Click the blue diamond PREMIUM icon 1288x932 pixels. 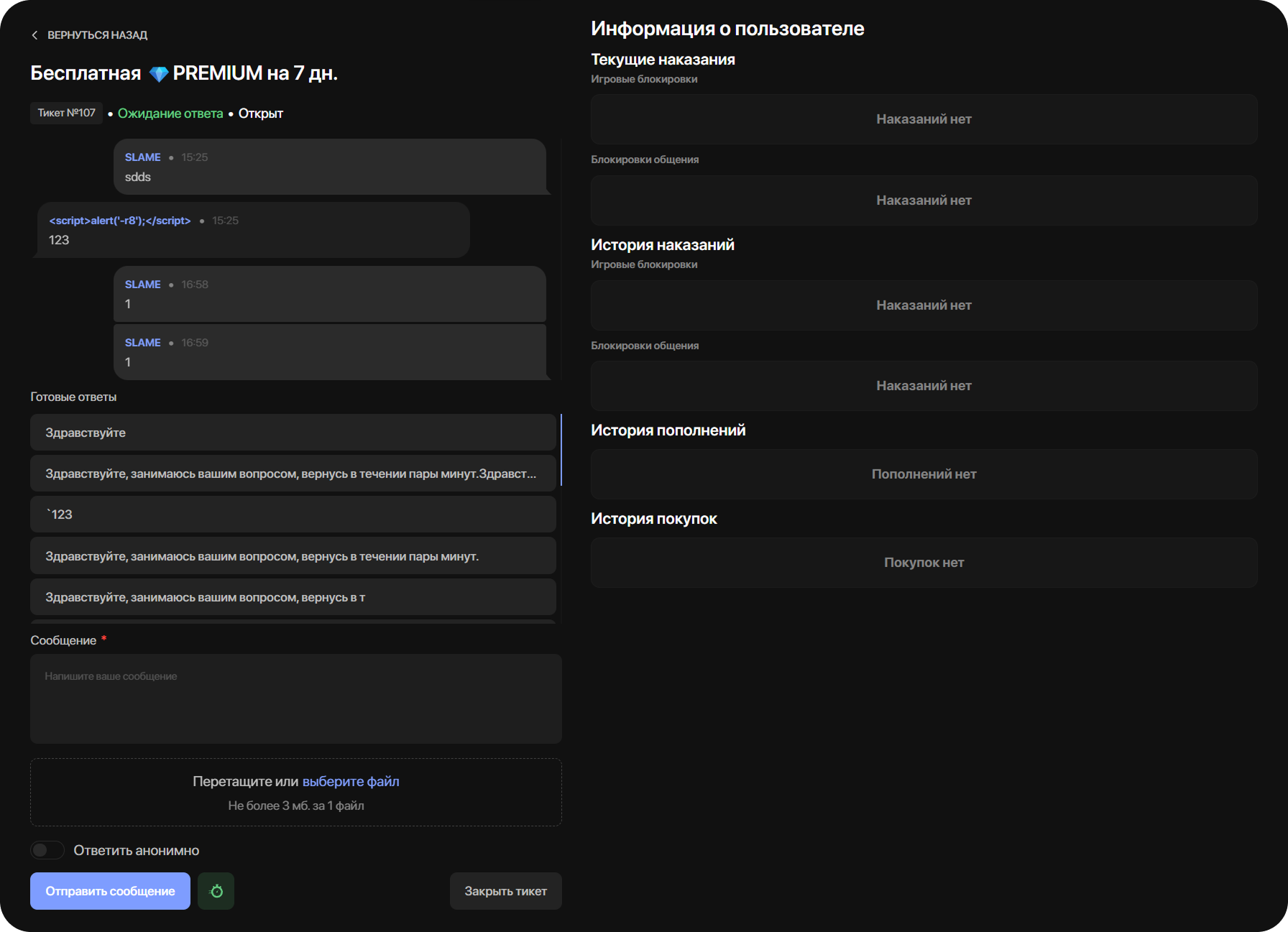pos(159,73)
